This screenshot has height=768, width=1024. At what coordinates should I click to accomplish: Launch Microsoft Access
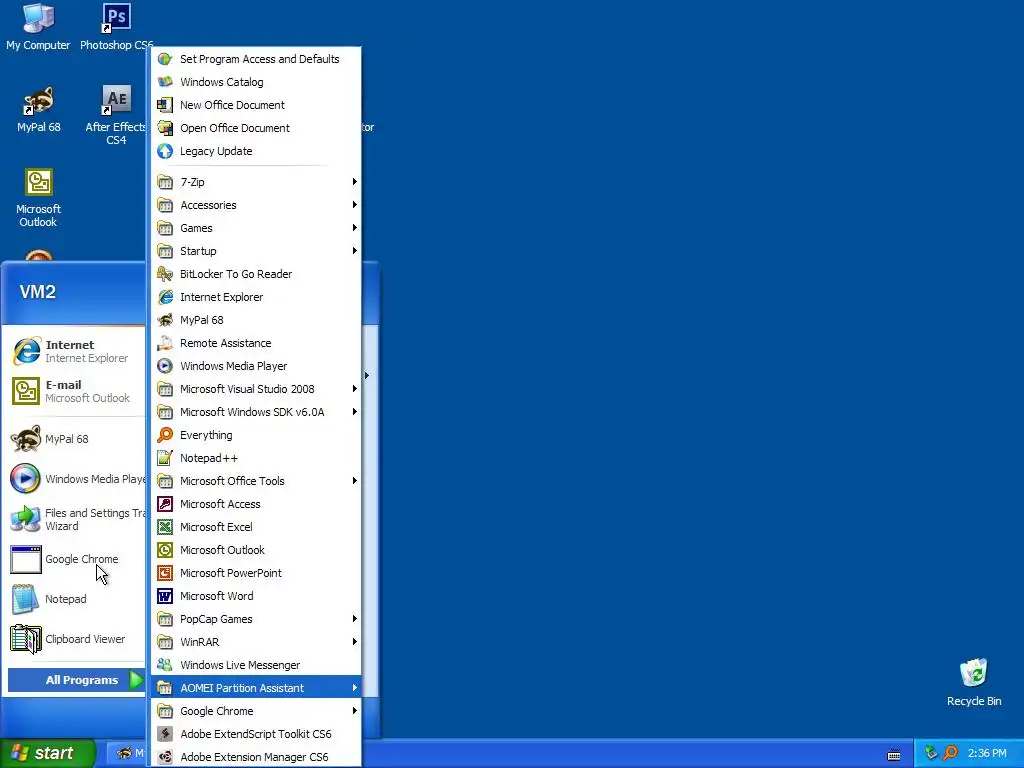click(x=256, y=504)
